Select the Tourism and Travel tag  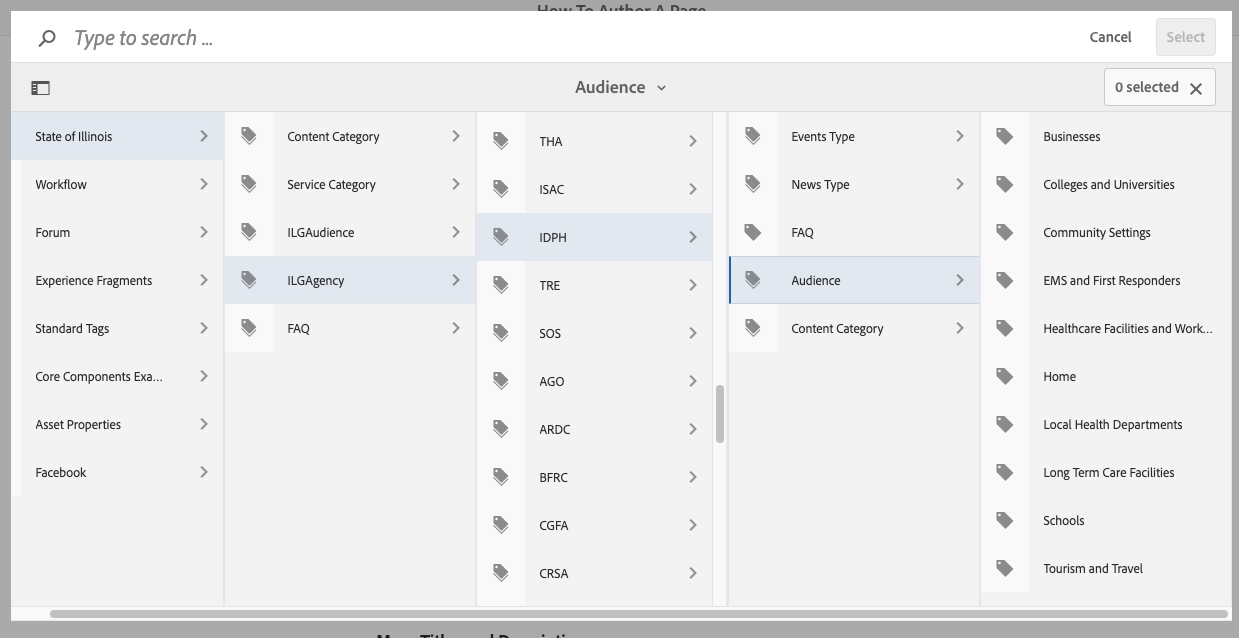click(x=1092, y=568)
